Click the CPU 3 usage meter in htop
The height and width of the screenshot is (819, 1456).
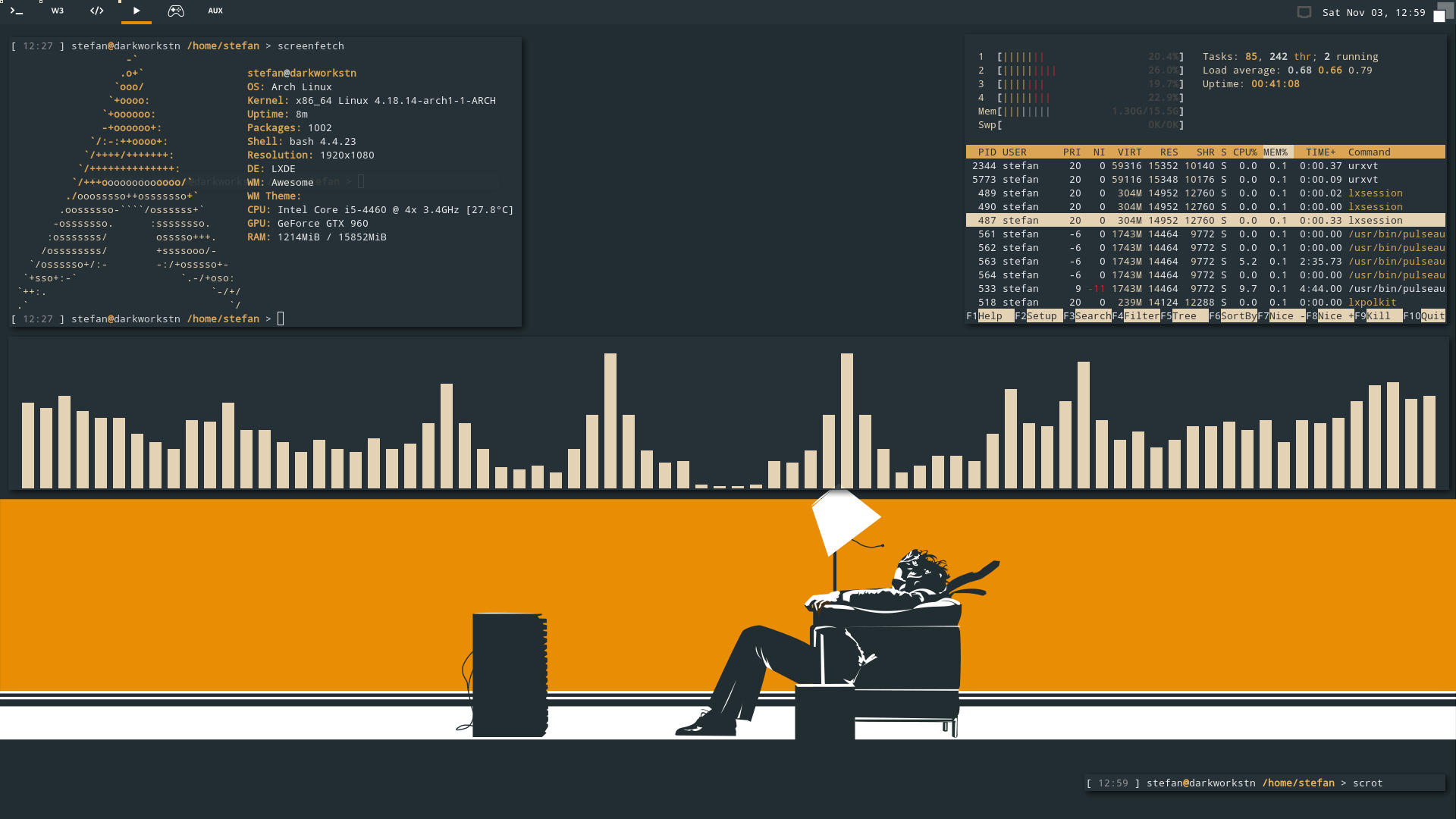1081,84
